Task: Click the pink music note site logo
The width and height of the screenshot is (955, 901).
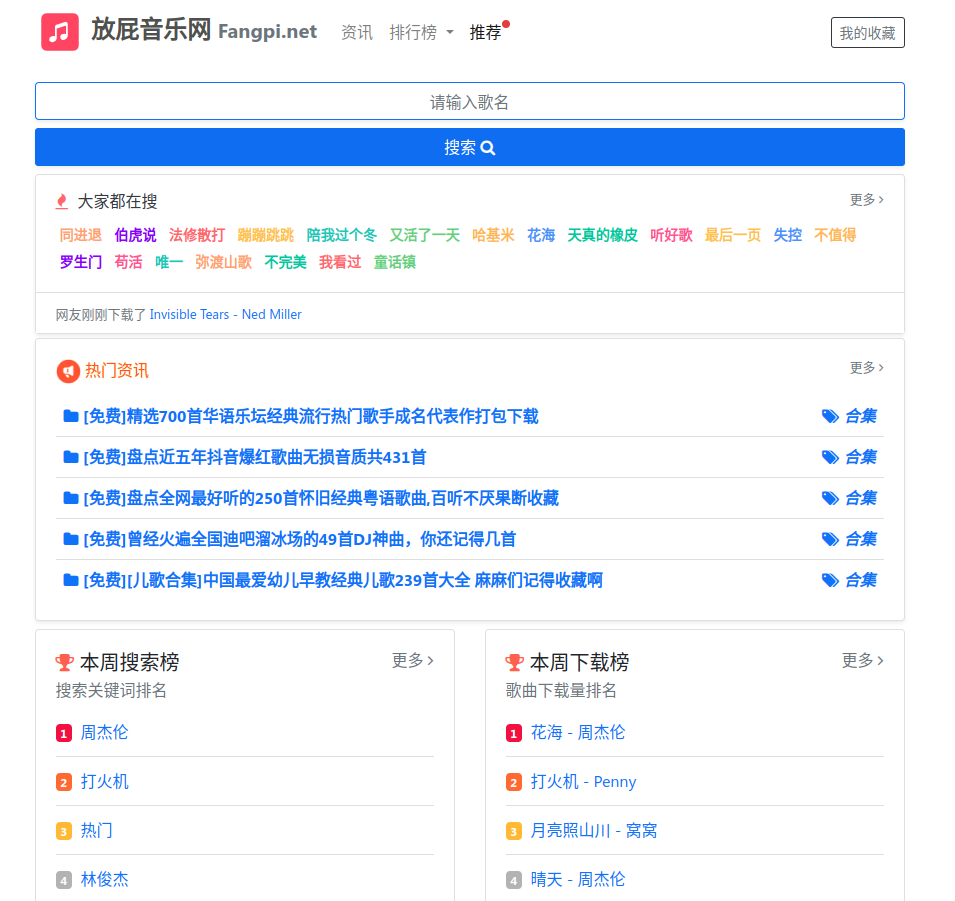Action: [x=60, y=32]
